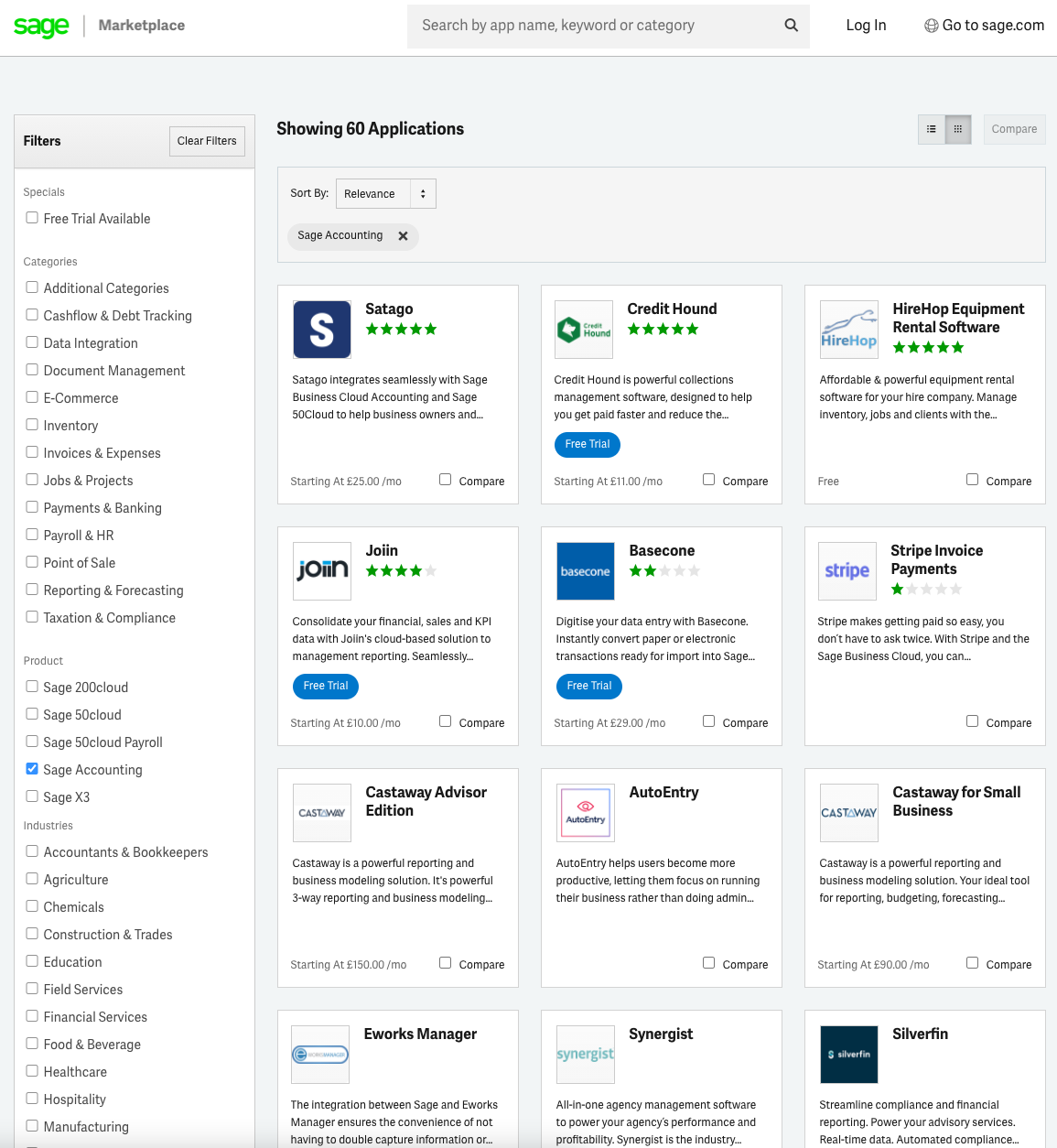Check the Cashflow & Debt Tracking category
The image size is (1057, 1148).
(x=32, y=315)
